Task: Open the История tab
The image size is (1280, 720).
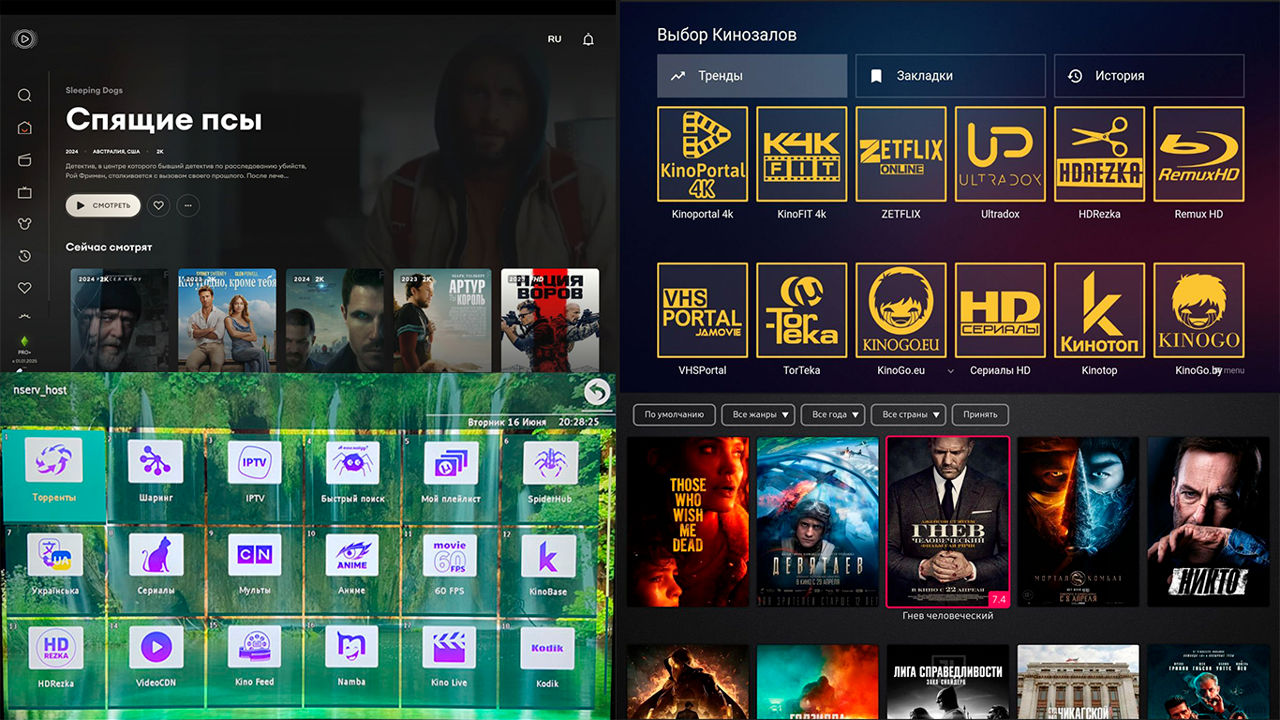Action: [x=1148, y=75]
